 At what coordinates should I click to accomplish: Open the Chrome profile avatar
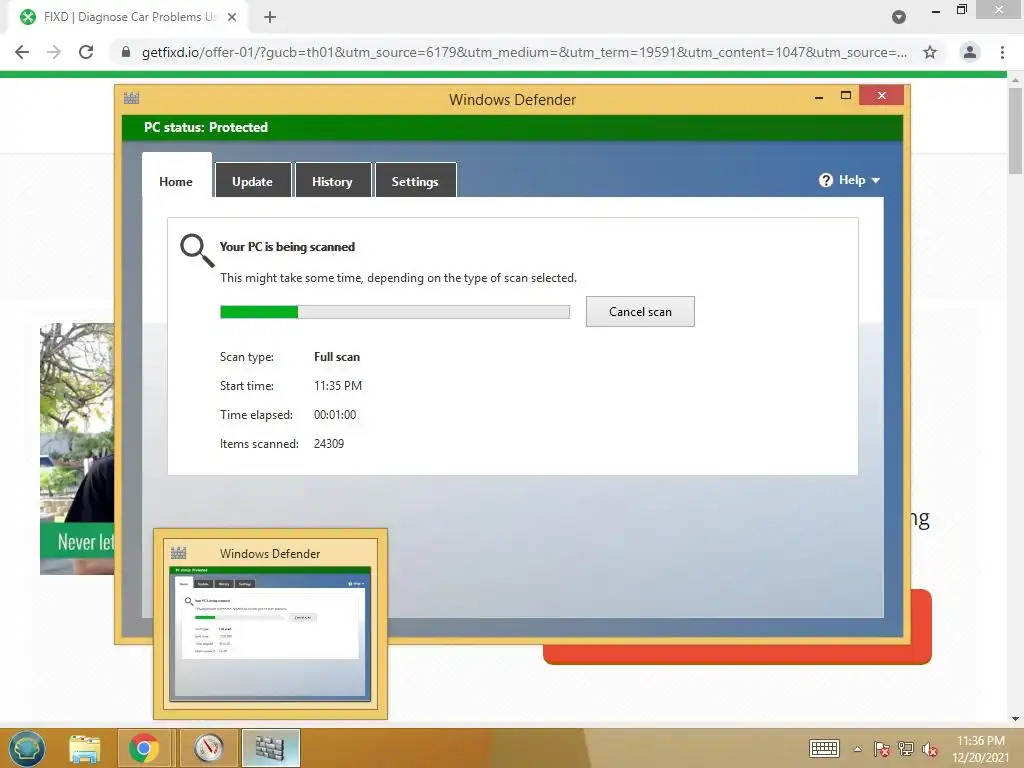coord(970,52)
